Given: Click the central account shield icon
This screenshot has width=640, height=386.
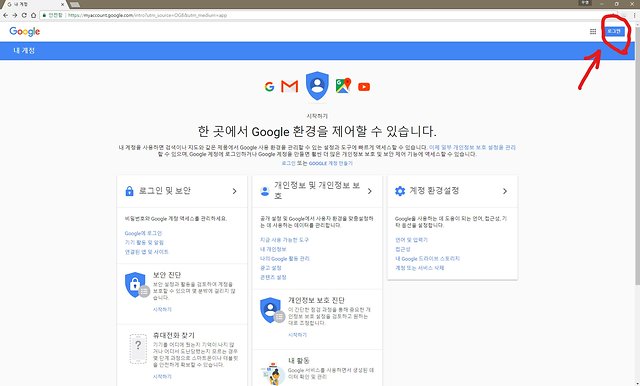Looking at the screenshot, I should [x=317, y=85].
